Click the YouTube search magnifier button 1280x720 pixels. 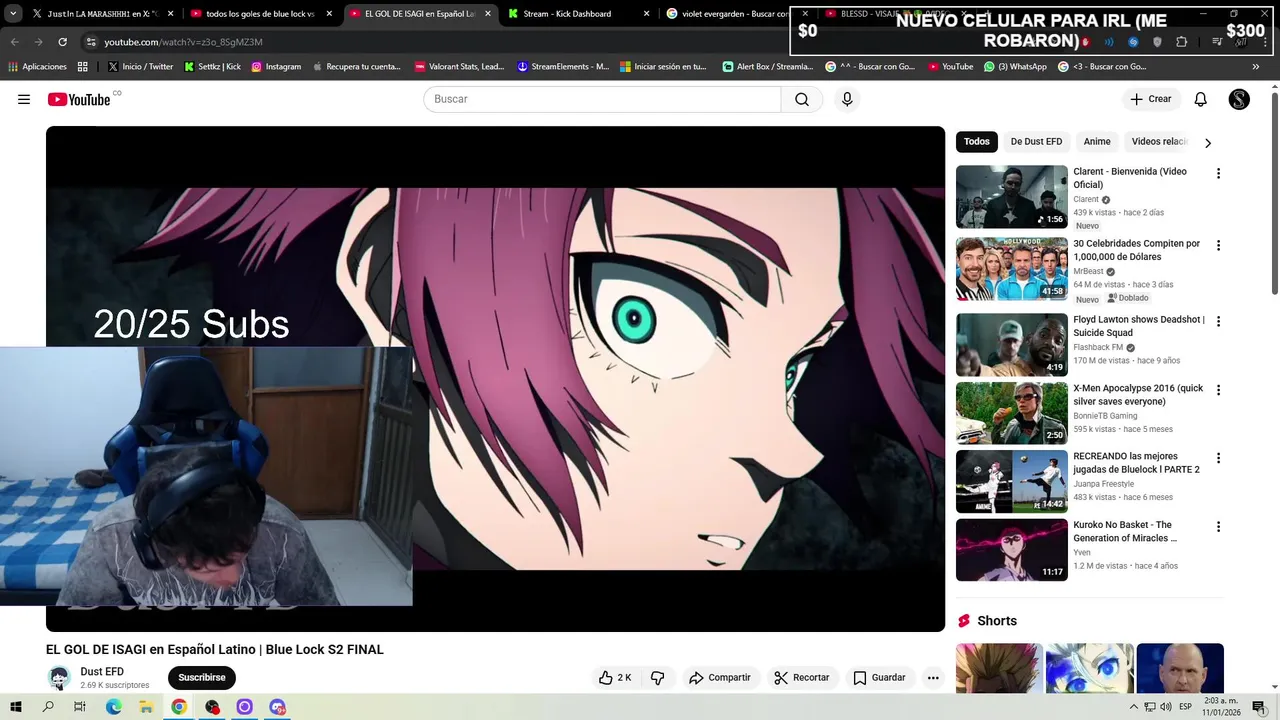point(802,99)
